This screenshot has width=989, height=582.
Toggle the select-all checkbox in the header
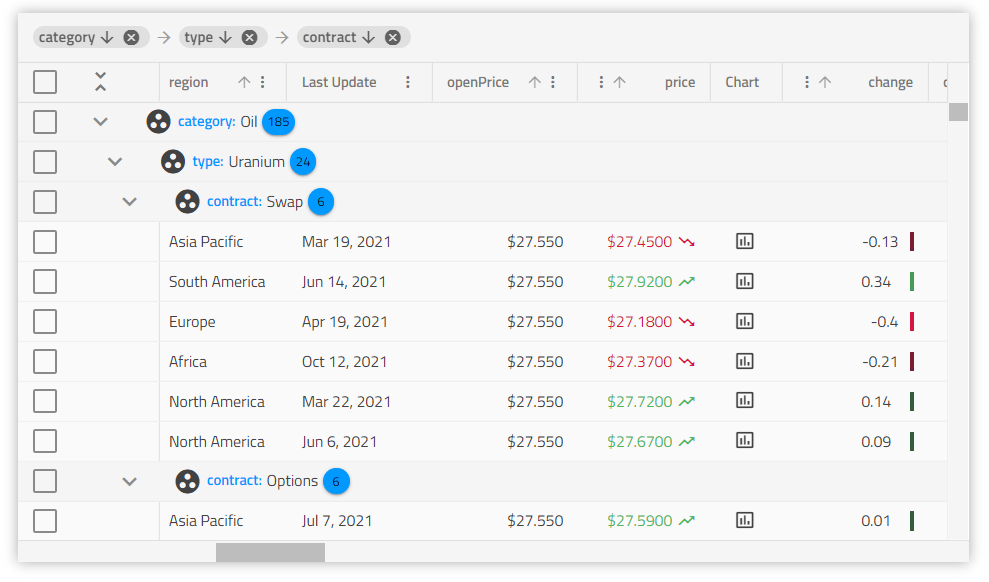(x=44, y=82)
